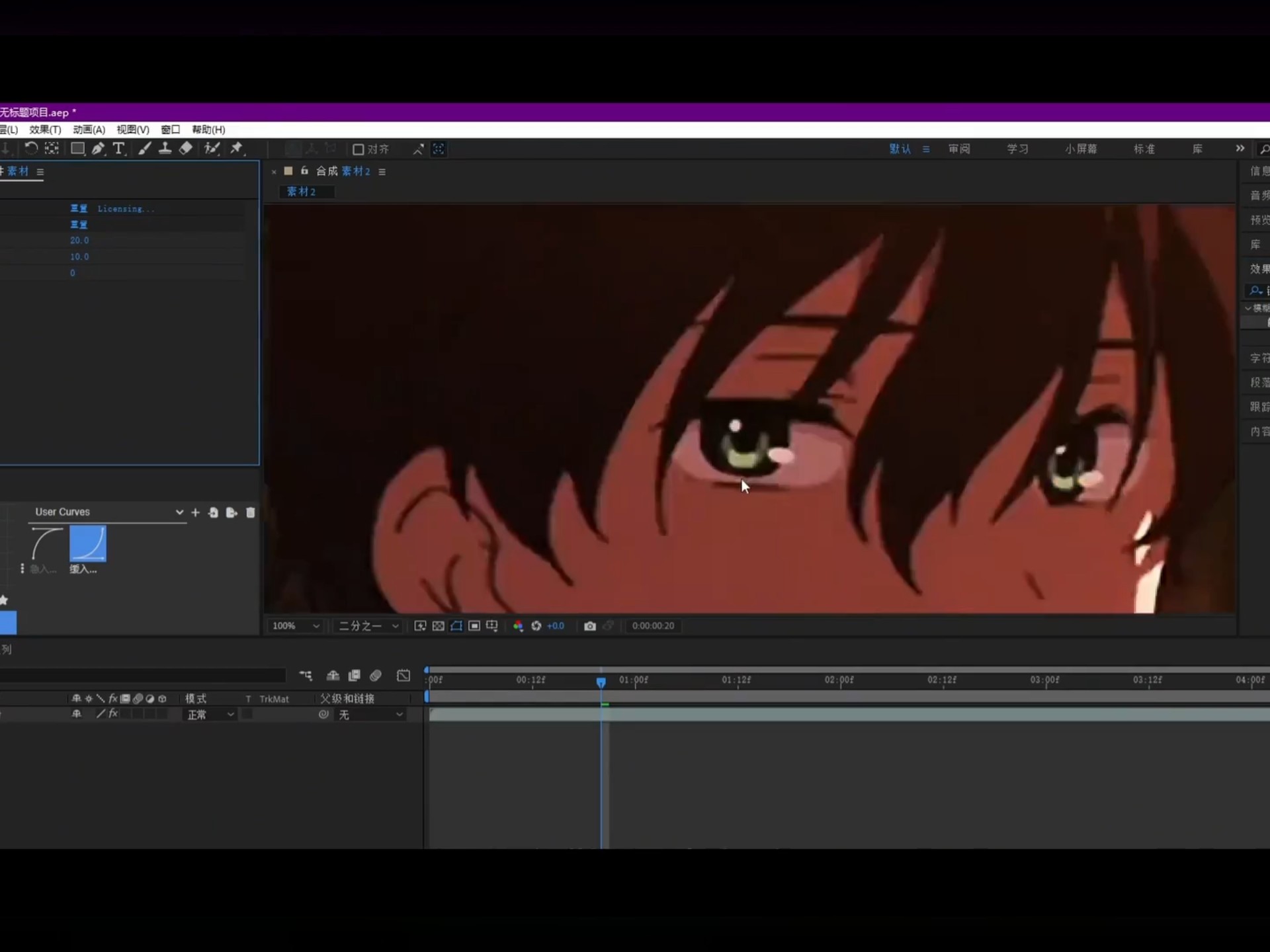The height and width of the screenshot is (952, 1270).
Task: Open the 素材 effect controls panel menu
Action: (x=40, y=172)
